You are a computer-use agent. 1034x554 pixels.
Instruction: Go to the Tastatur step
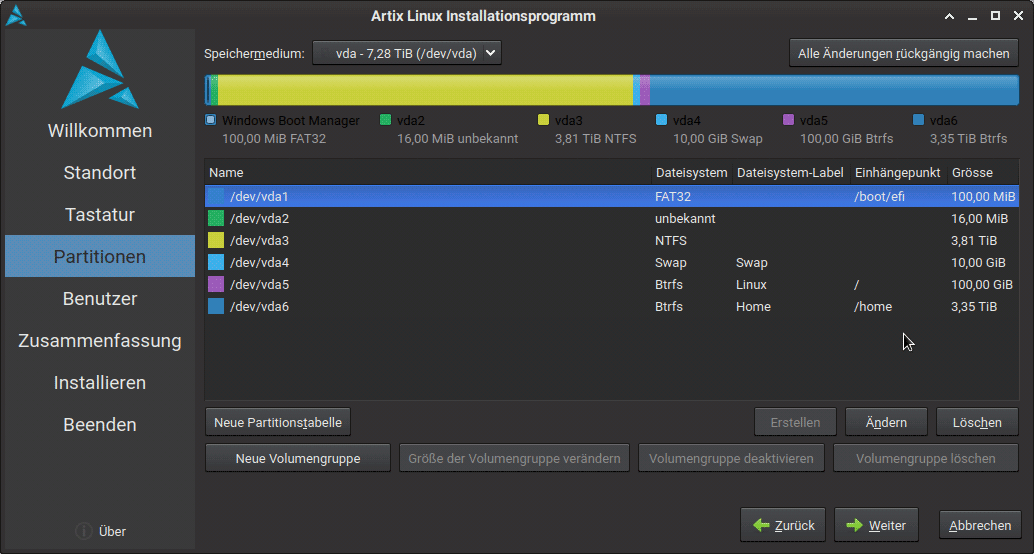100,214
